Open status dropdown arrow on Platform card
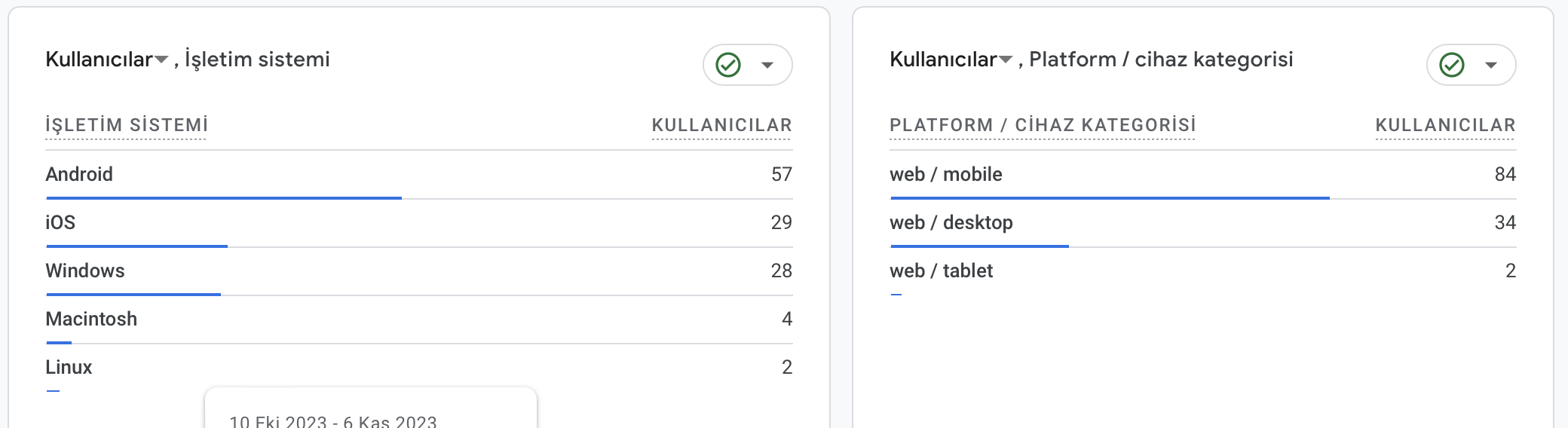Screen dimensions: 1568x428 [1491, 65]
